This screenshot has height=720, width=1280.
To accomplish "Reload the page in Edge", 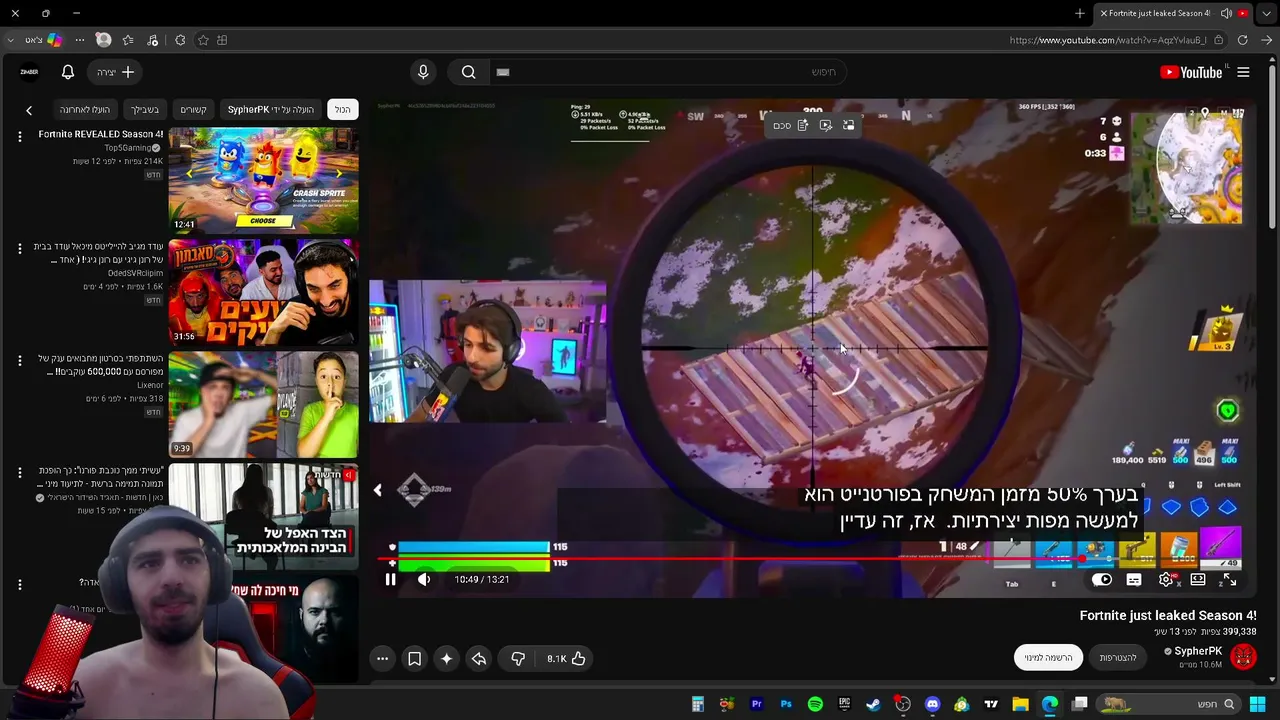I will click(x=1242, y=40).
